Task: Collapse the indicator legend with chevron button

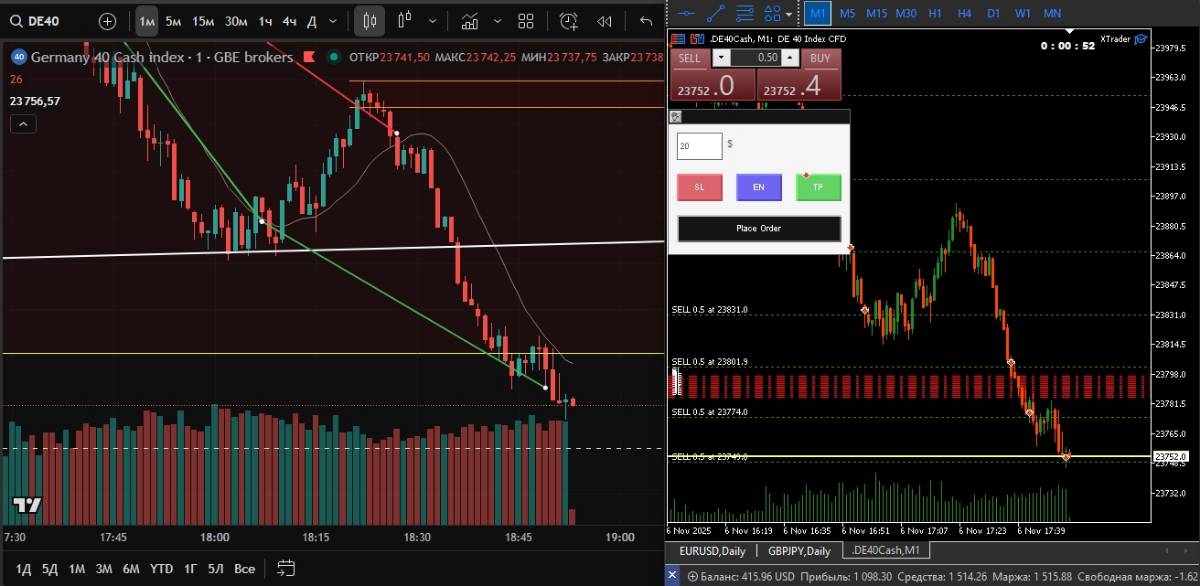Action: pyautogui.click(x=24, y=124)
